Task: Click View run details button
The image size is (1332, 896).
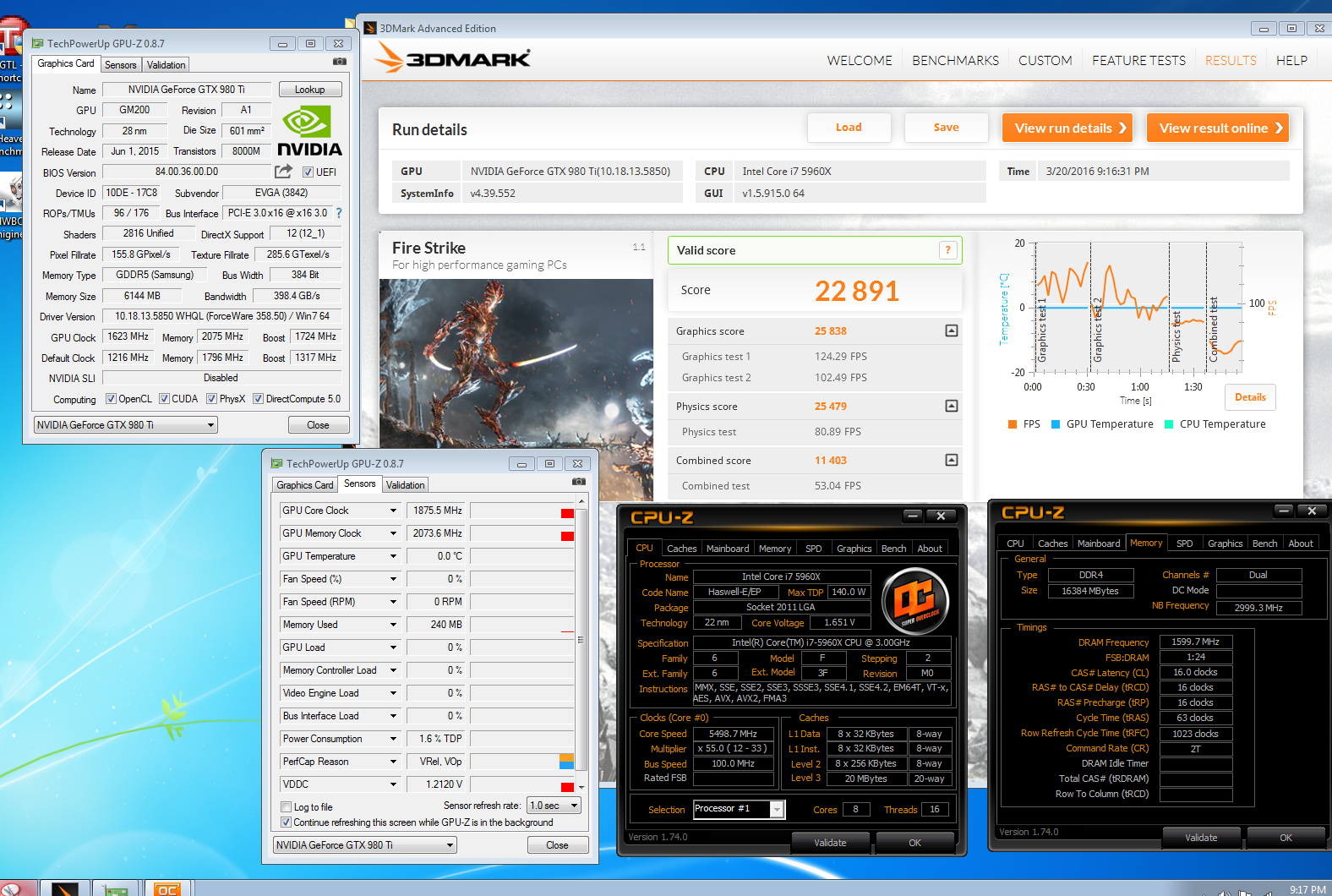Action: (1067, 128)
